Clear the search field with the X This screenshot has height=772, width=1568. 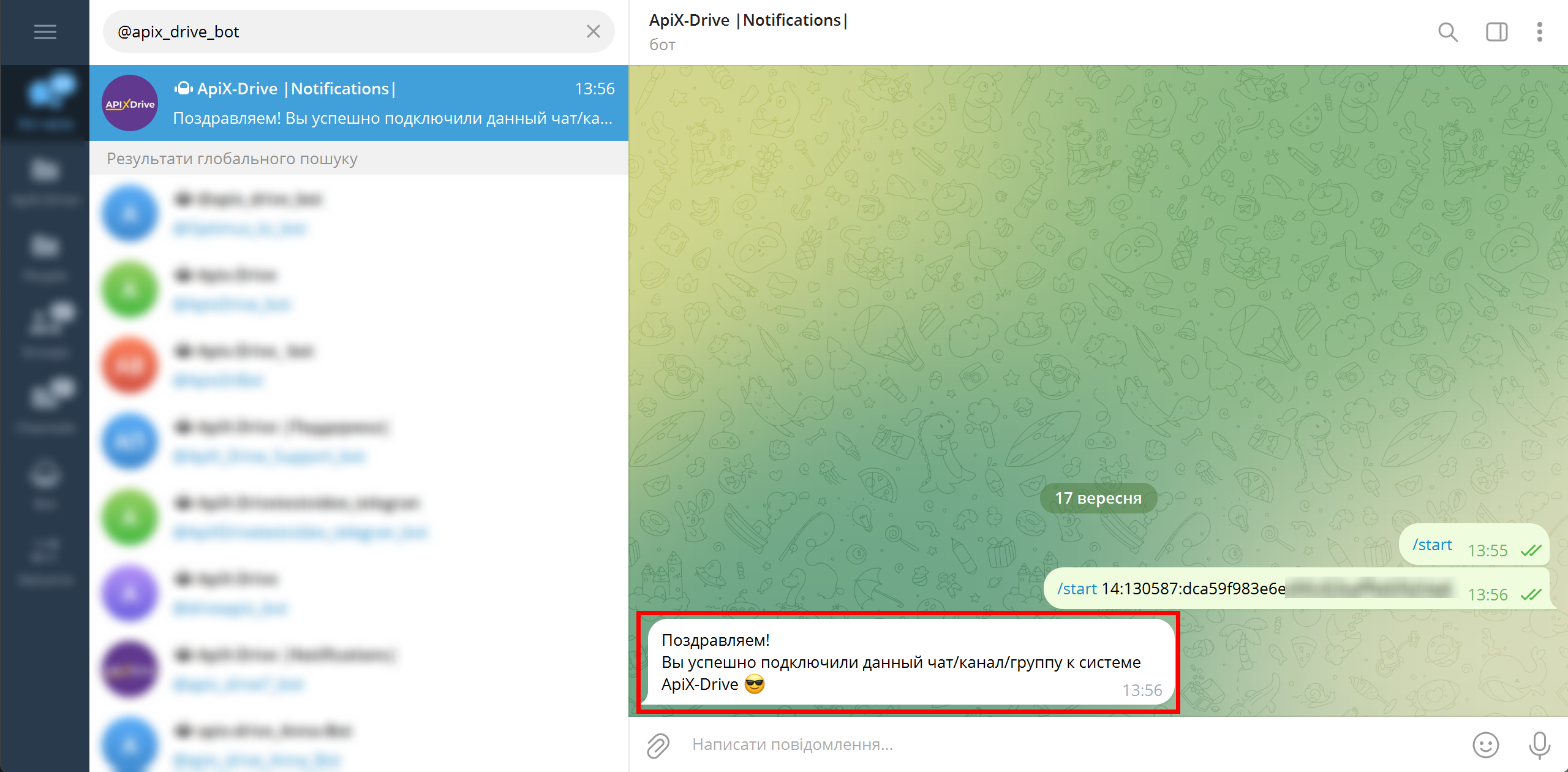click(593, 31)
